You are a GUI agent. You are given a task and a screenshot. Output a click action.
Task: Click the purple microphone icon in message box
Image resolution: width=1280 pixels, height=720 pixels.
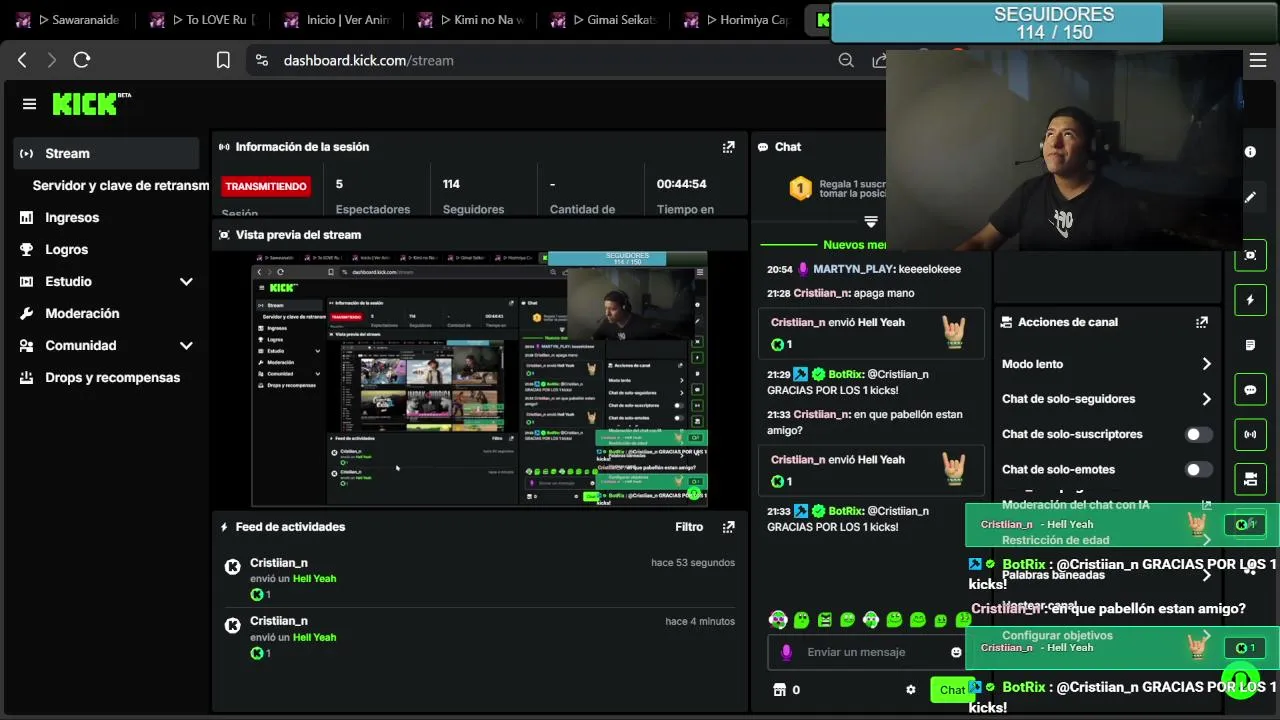(786, 652)
